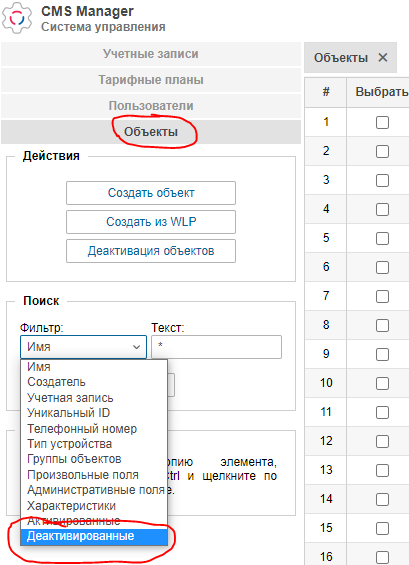Click the Деактивация объектов button

tap(151, 251)
